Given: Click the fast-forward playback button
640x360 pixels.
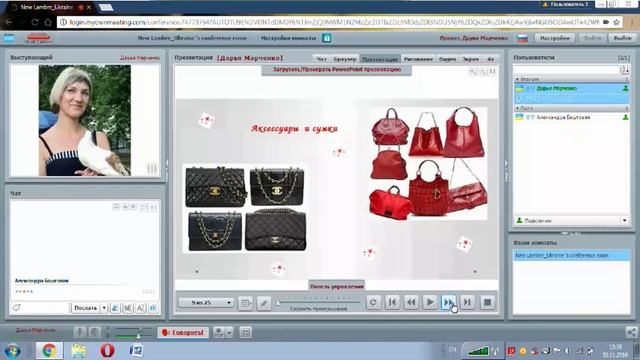Looking at the screenshot, I should 448,302.
